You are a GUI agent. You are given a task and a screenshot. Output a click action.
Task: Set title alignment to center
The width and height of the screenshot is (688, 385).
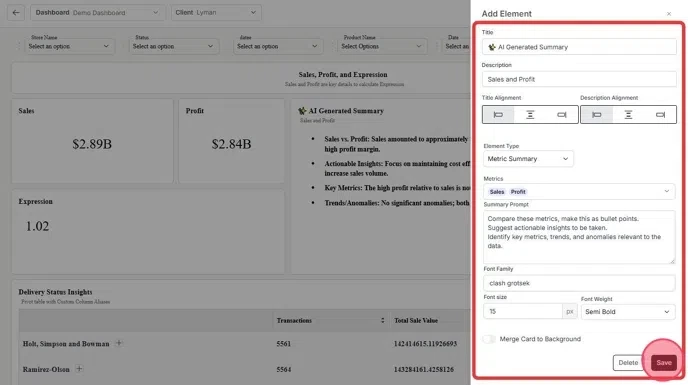(x=530, y=115)
